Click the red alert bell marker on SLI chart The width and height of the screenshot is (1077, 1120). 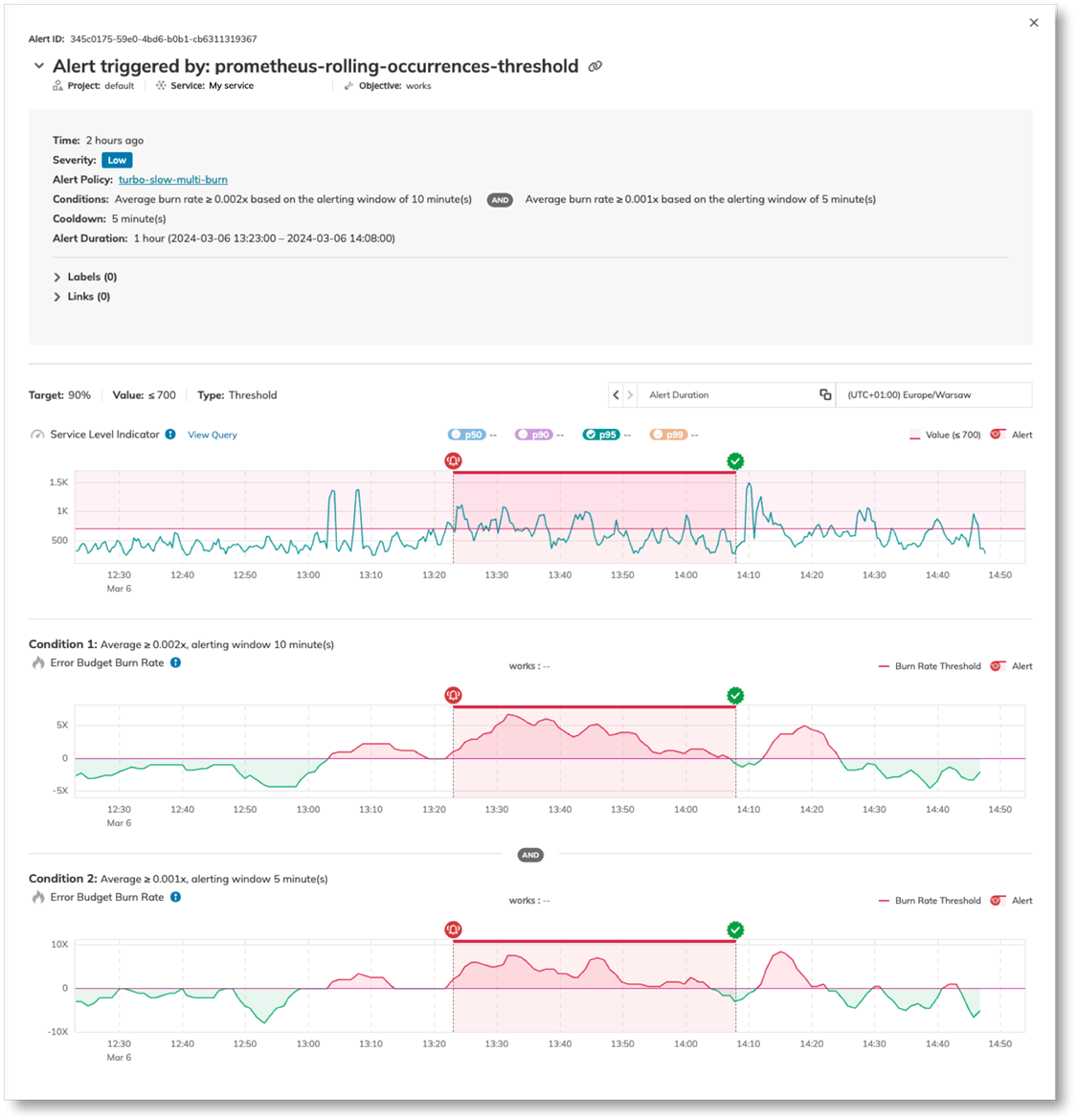click(x=454, y=460)
